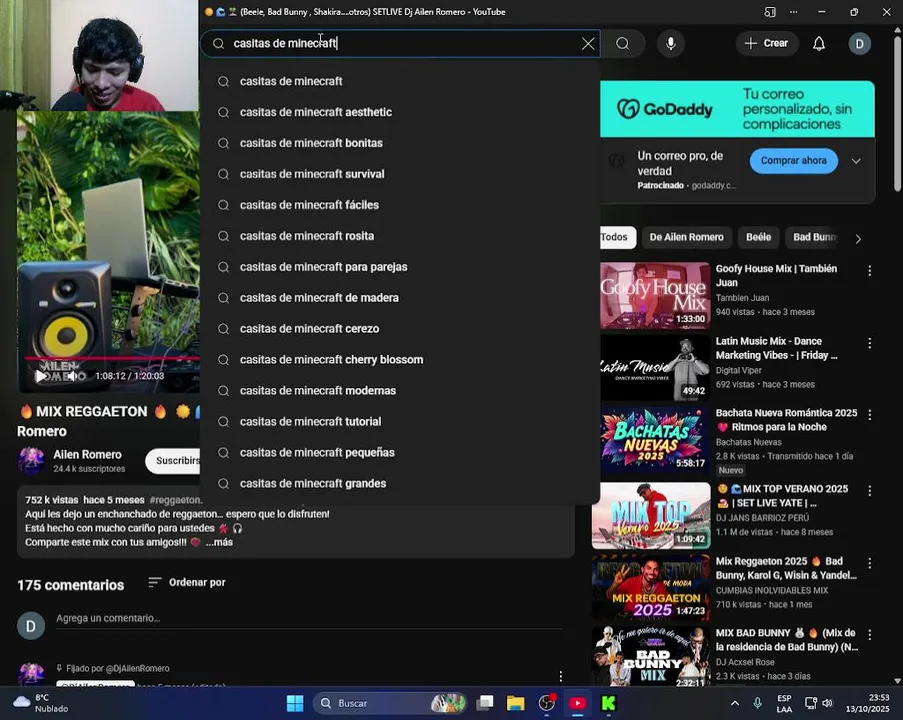Seek on the red video progress bar

click(112, 358)
